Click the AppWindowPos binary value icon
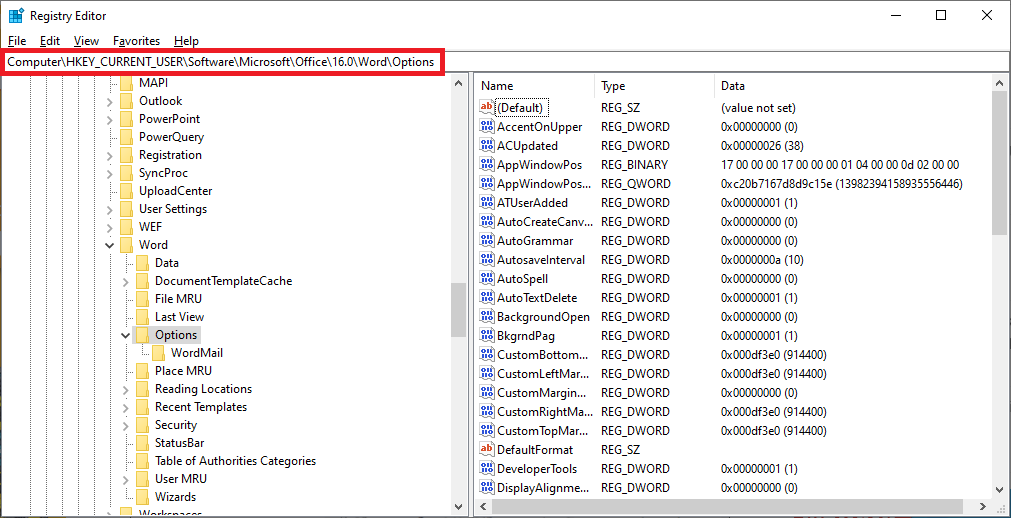The image size is (1011, 518). (x=486, y=164)
